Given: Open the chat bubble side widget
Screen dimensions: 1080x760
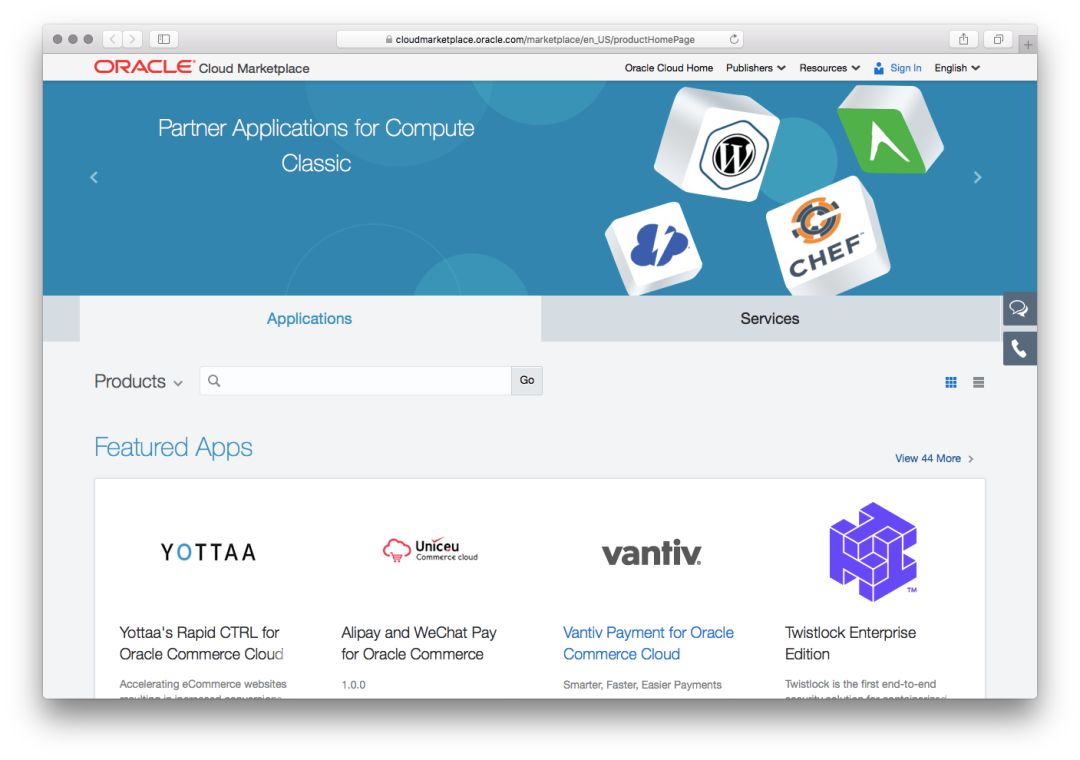Looking at the screenshot, I should click(1019, 309).
